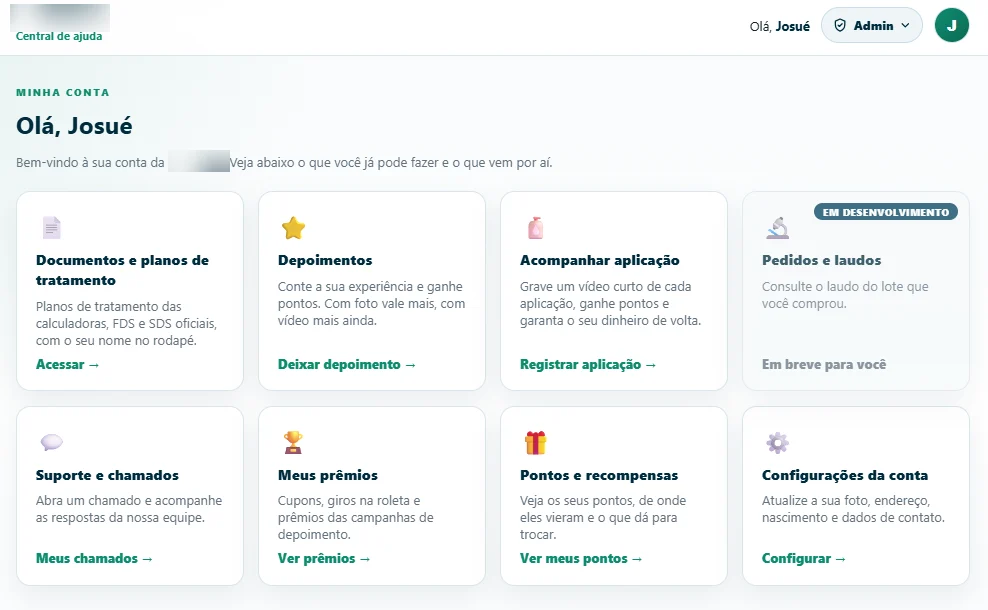Click the EM DESENVOLVIMENTO badge
Image resolution: width=988 pixels, height=610 pixels.
point(885,212)
